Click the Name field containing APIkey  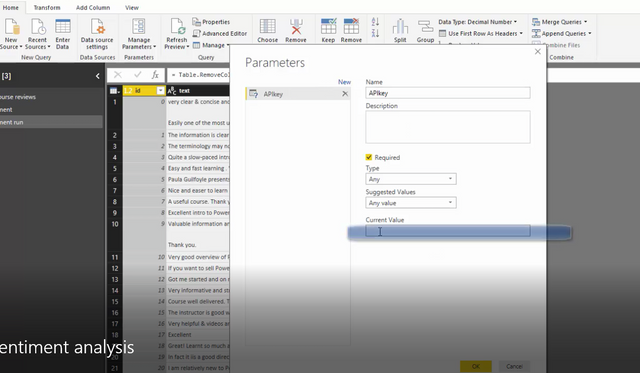(x=448, y=93)
